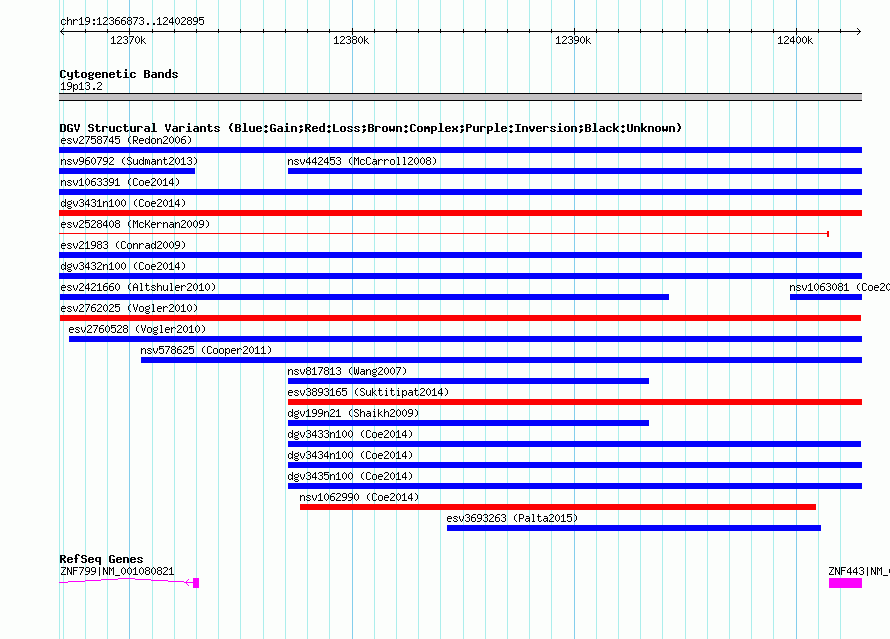Open the nsv817813 (Wang2007) variant label
The height and width of the screenshot is (639, 890).
347,371
